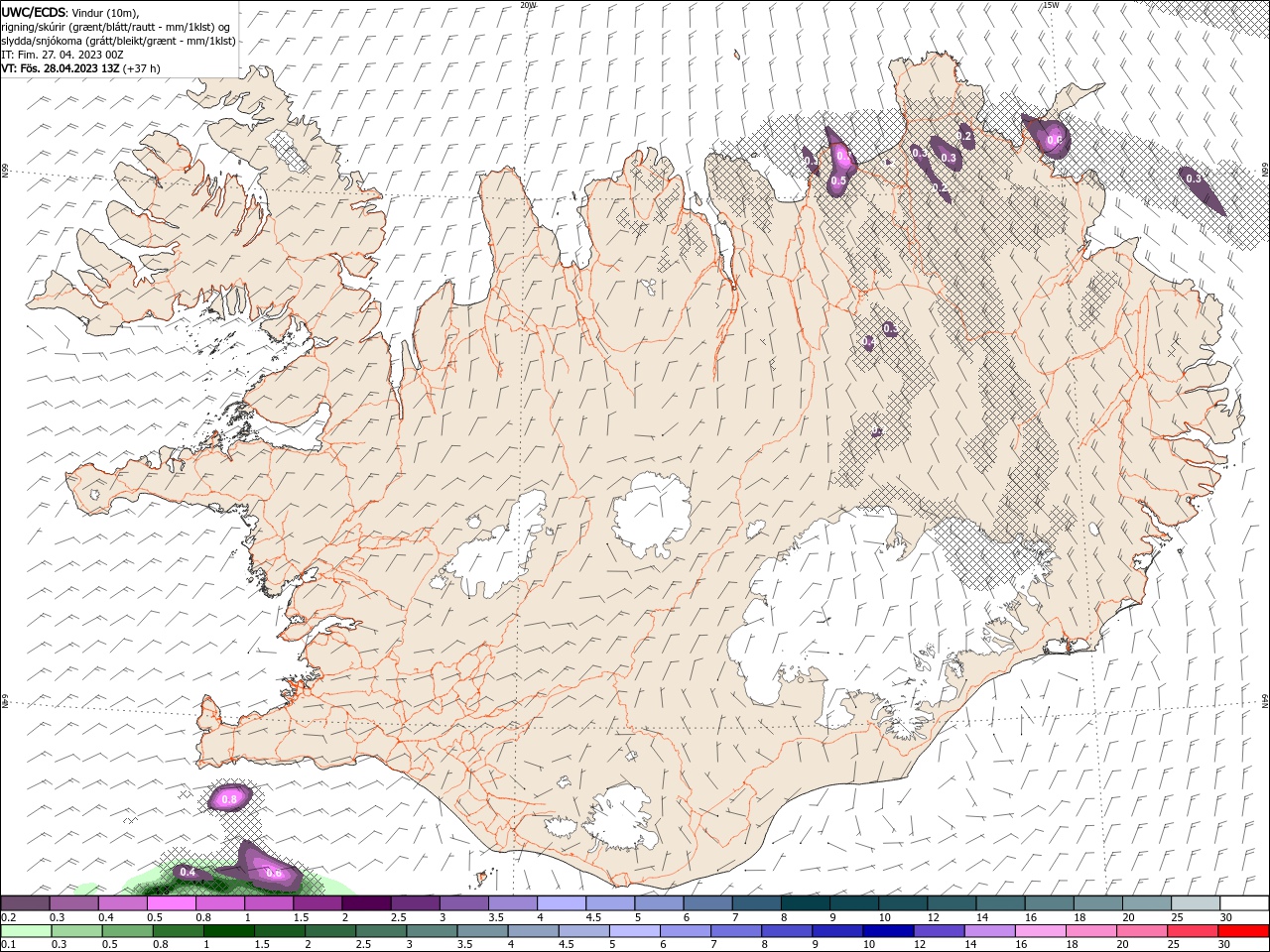Click the bright red swatch ending the lower legend row

coord(1244,931)
